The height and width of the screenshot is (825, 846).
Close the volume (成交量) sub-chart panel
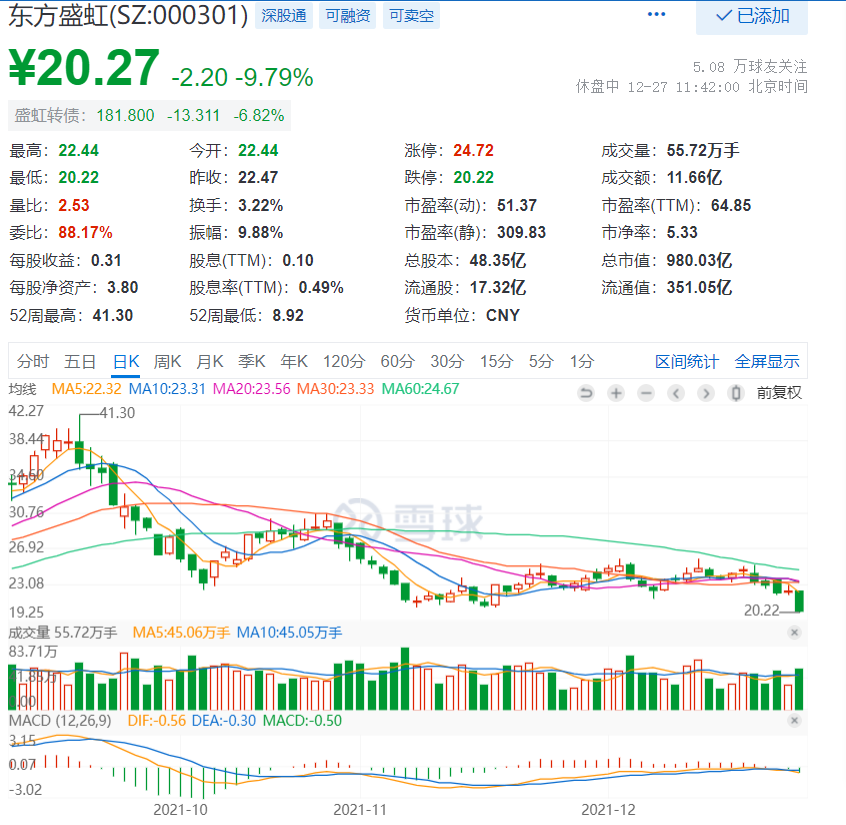point(794,632)
